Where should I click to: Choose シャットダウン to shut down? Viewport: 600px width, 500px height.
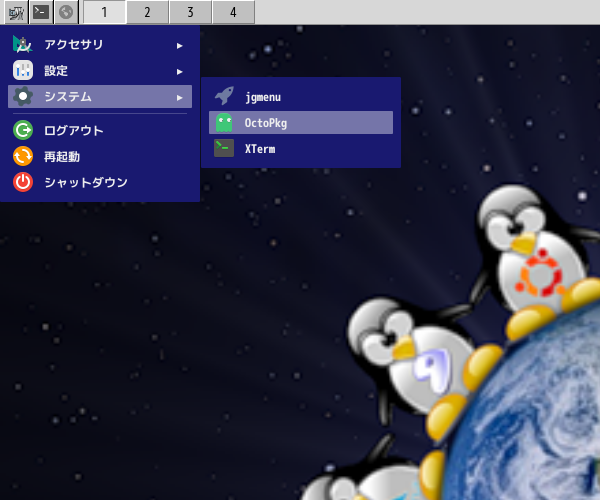(100, 182)
